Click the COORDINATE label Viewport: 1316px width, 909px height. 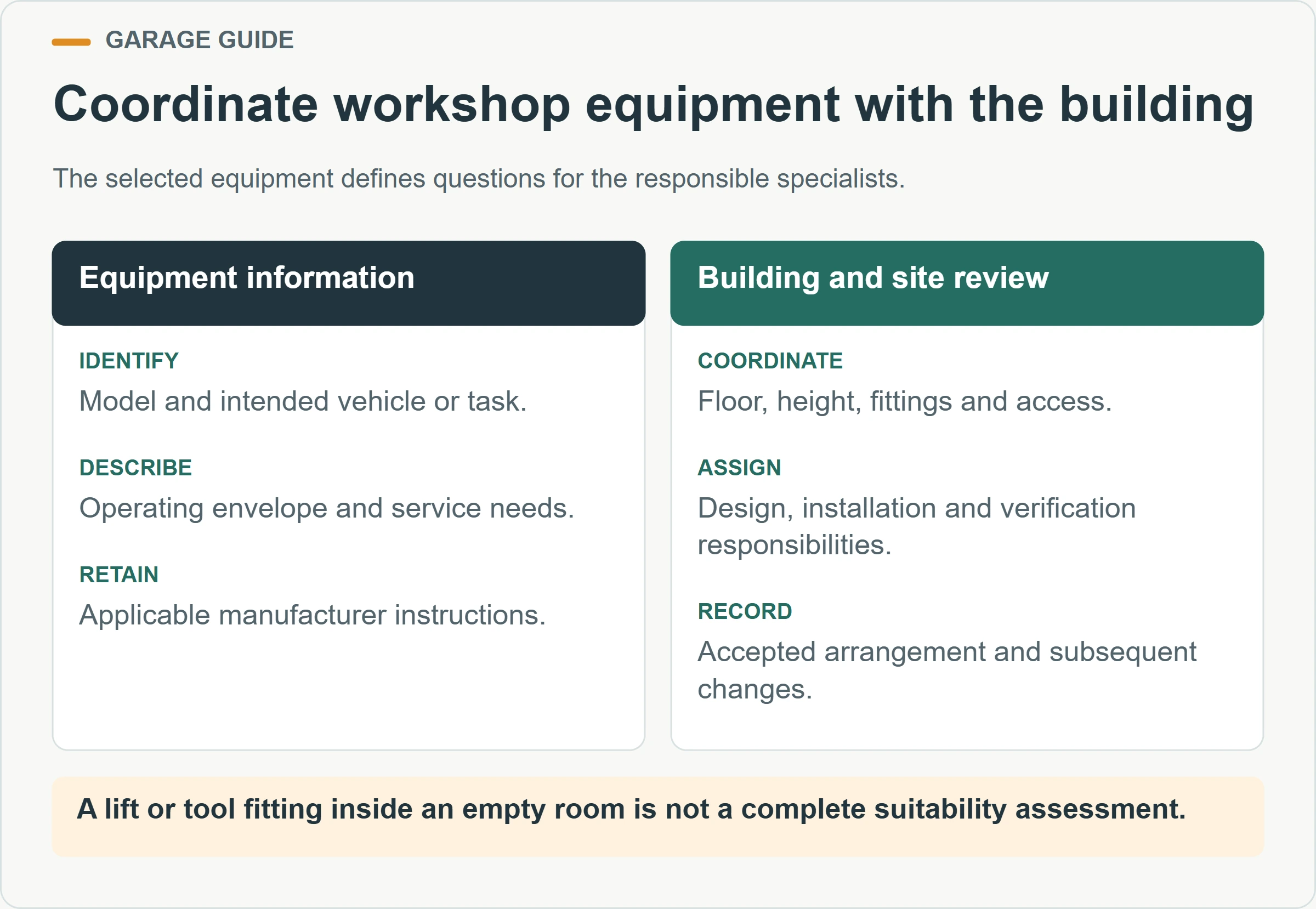770,361
